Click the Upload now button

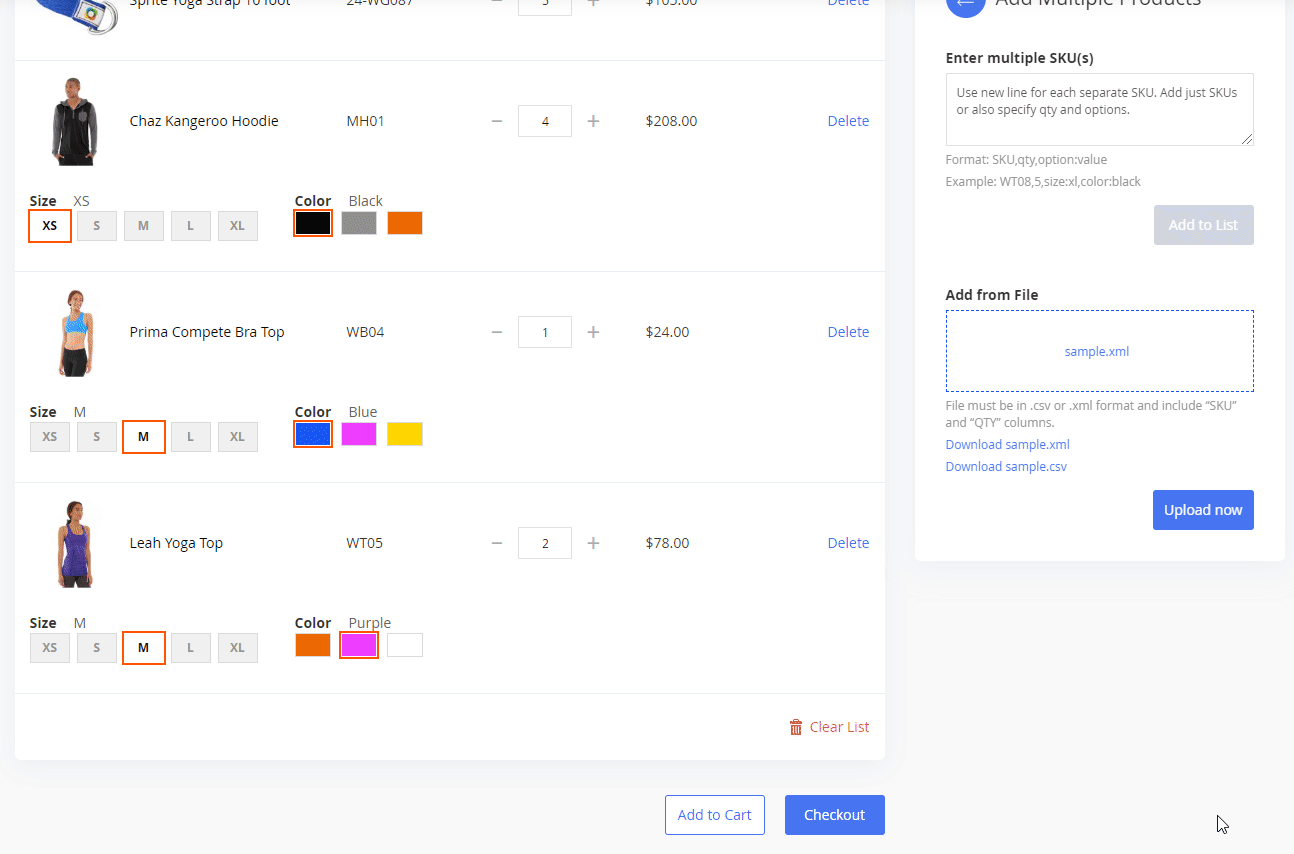[1203, 510]
